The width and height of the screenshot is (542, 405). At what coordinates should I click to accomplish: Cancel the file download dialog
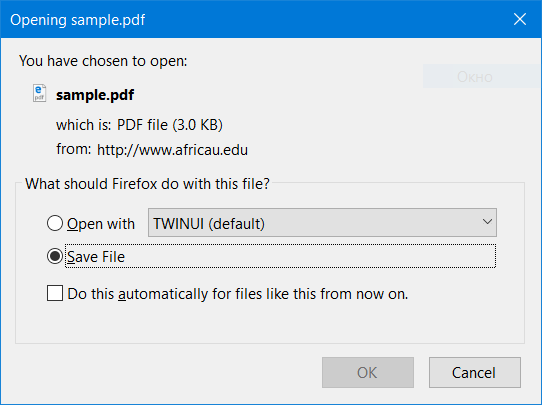[475, 373]
